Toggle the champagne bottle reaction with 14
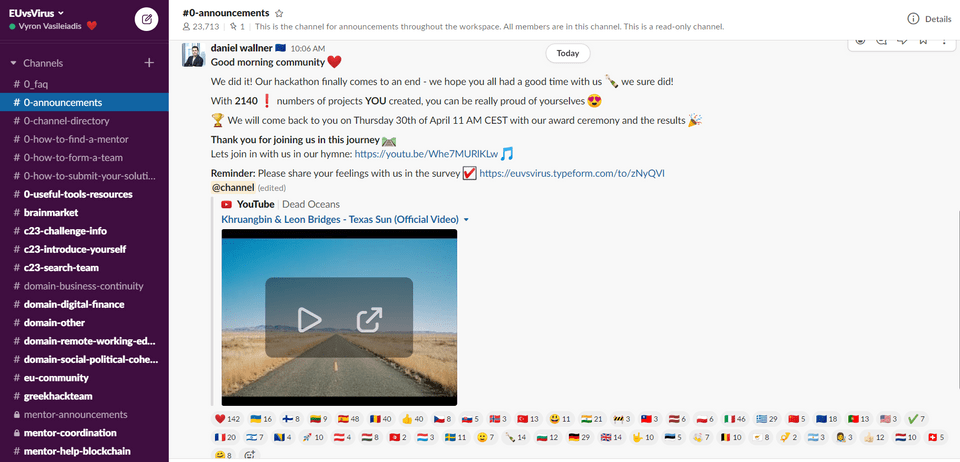 [x=515, y=438]
